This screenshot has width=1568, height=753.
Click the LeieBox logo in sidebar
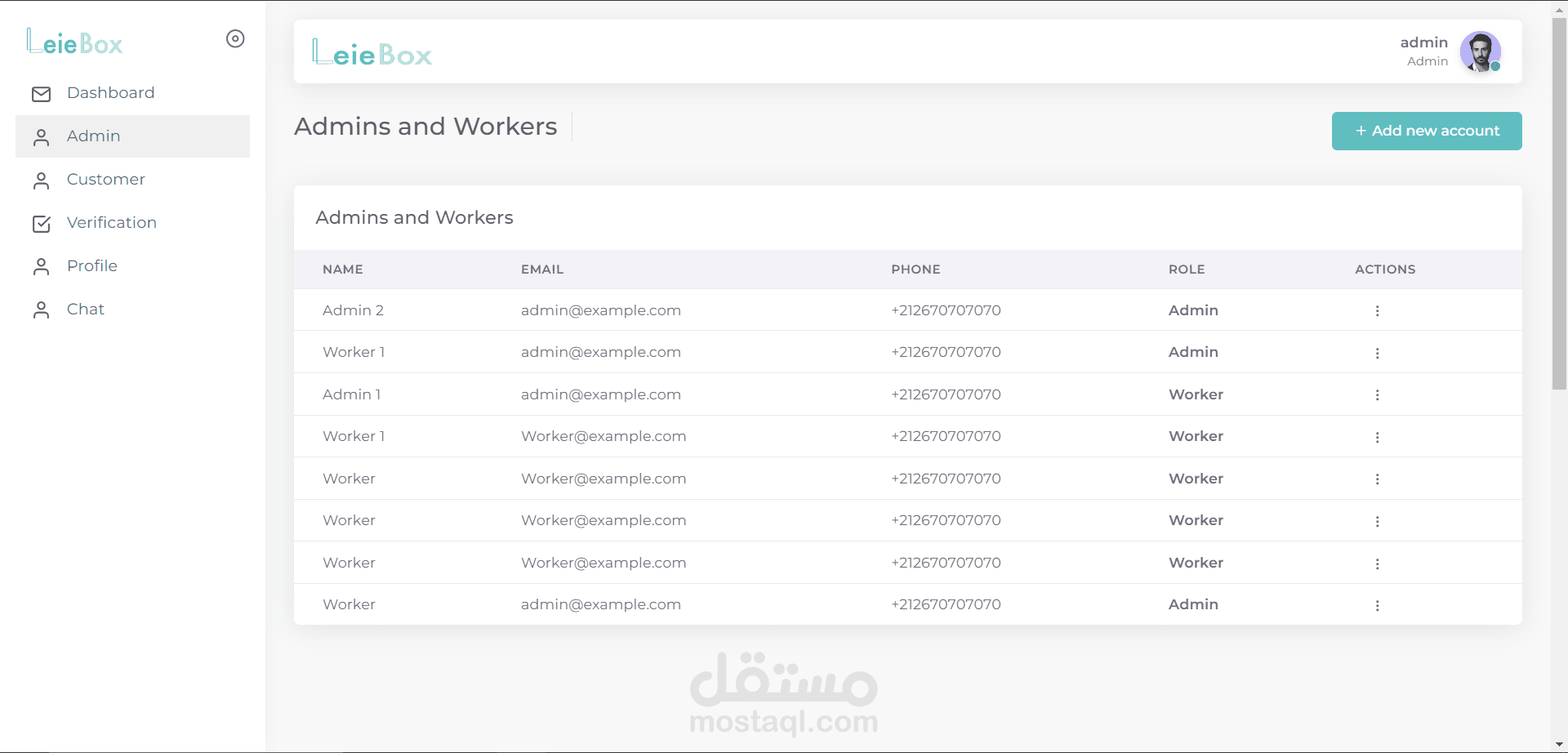[74, 42]
